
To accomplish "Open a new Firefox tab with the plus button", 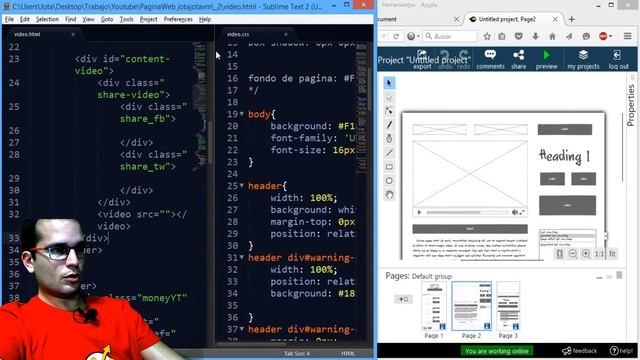I will (571, 19).
